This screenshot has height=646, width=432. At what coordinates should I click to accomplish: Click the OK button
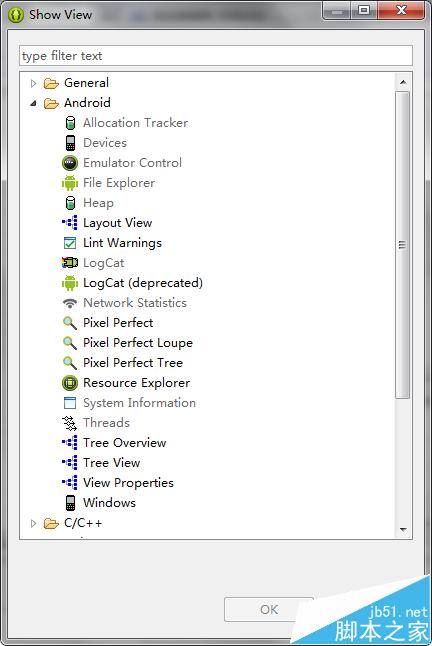click(269, 609)
